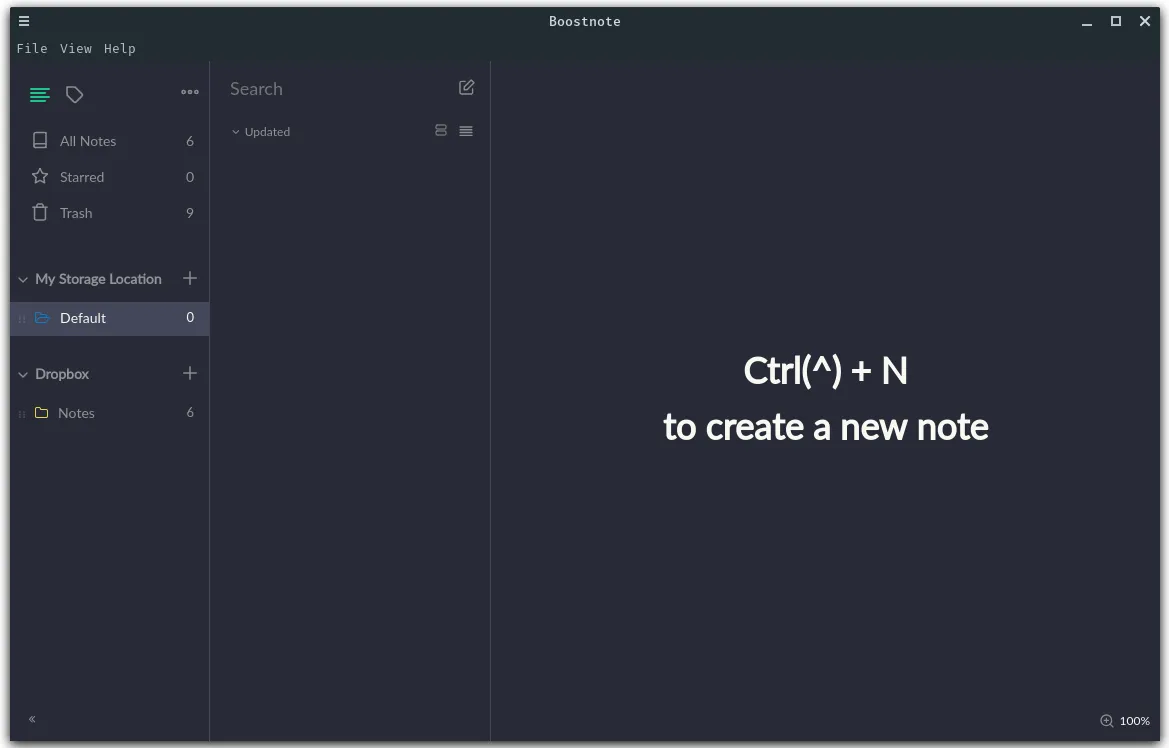Click the Starred star icon
This screenshot has width=1169, height=748.
click(40, 176)
